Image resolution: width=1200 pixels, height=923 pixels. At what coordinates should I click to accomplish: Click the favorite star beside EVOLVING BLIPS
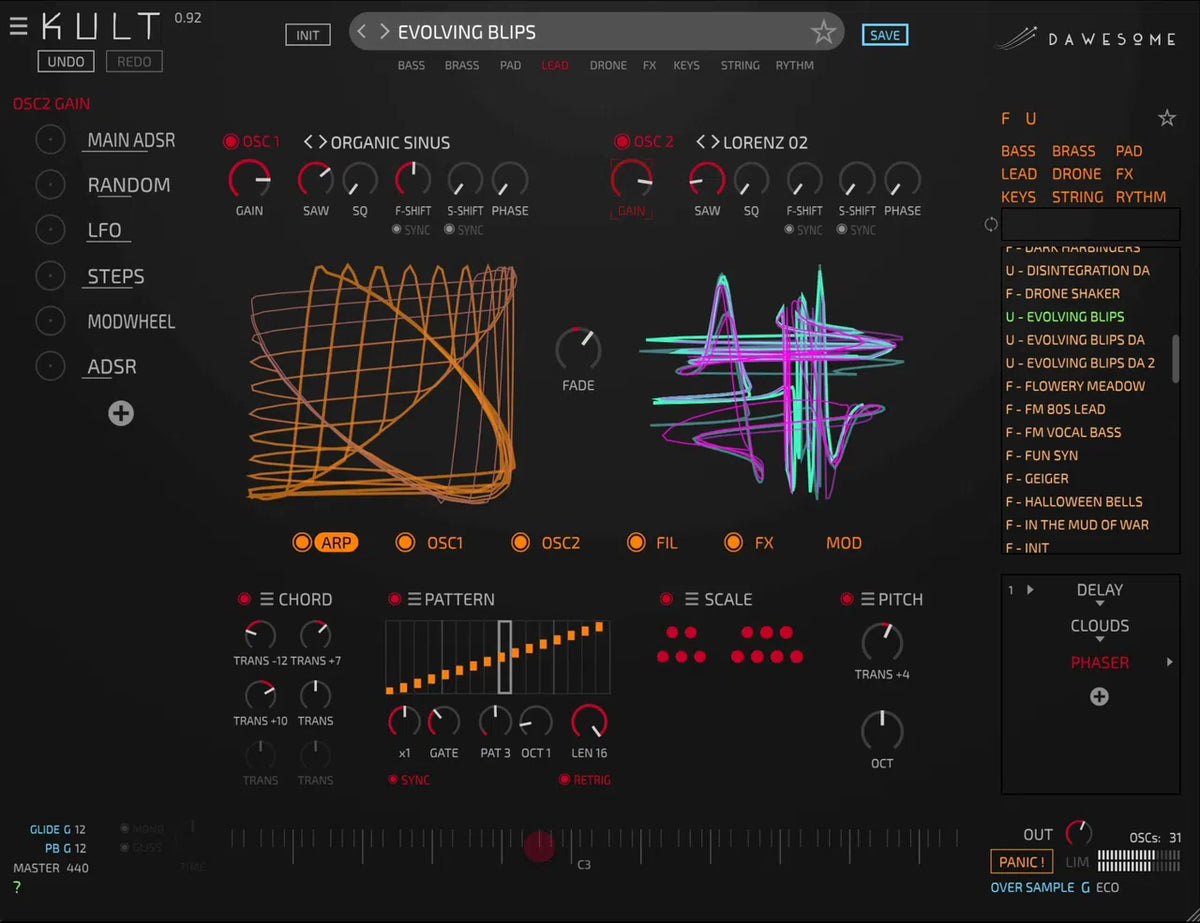click(824, 31)
